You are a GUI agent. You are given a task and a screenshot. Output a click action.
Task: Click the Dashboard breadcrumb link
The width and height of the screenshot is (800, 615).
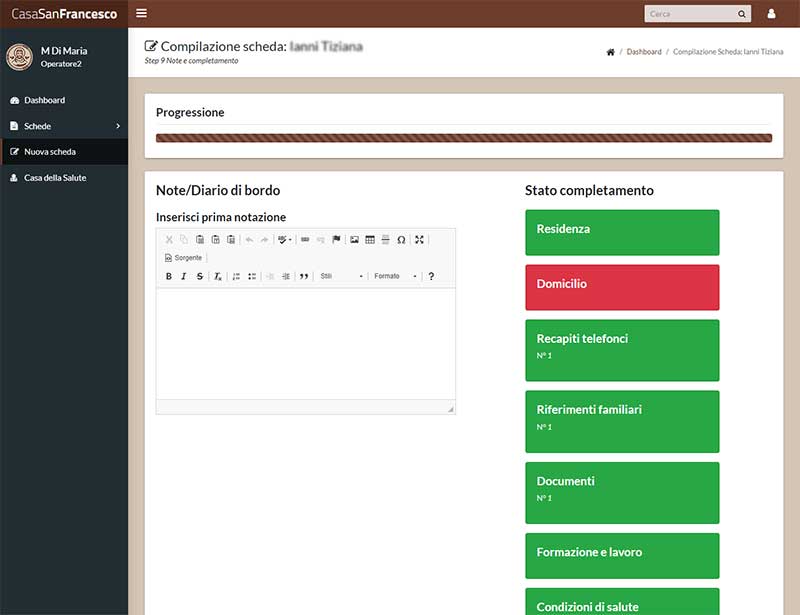(644, 52)
